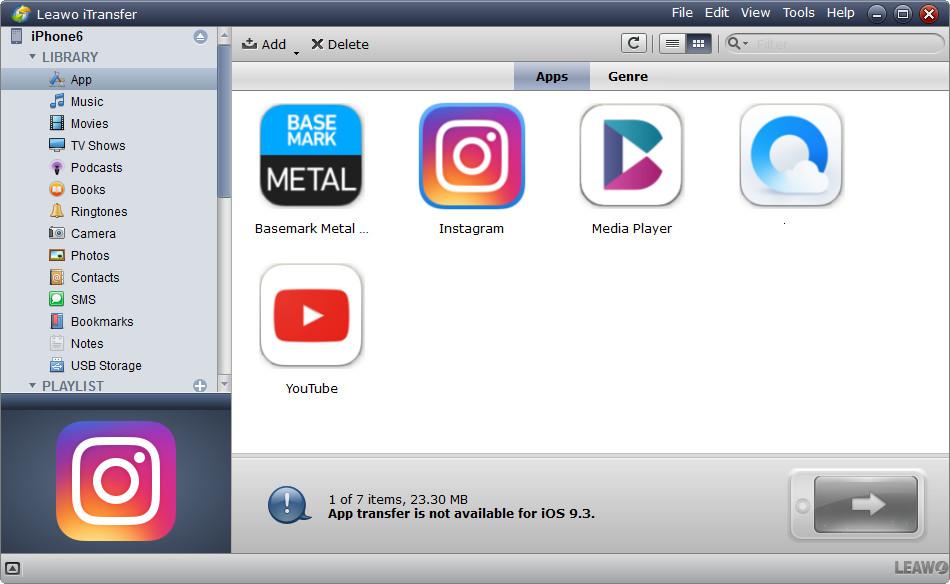Collapse the PLAYLIST section
This screenshot has width=950, height=584.
tap(32, 386)
